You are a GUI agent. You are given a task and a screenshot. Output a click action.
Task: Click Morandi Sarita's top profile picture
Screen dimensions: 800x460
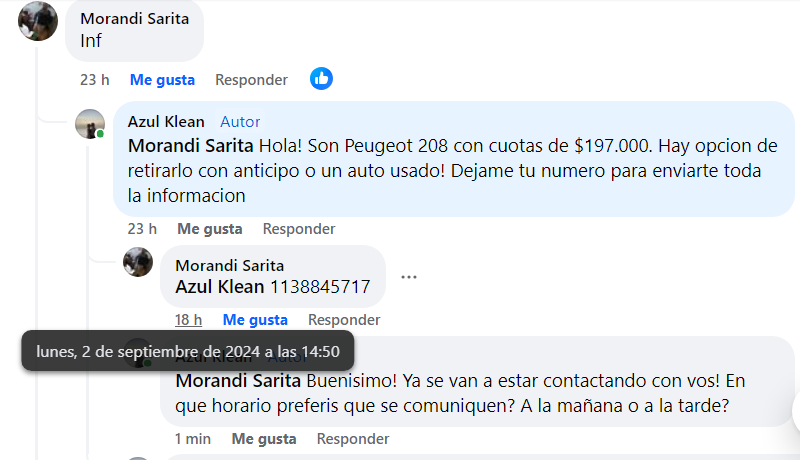(38, 21)
